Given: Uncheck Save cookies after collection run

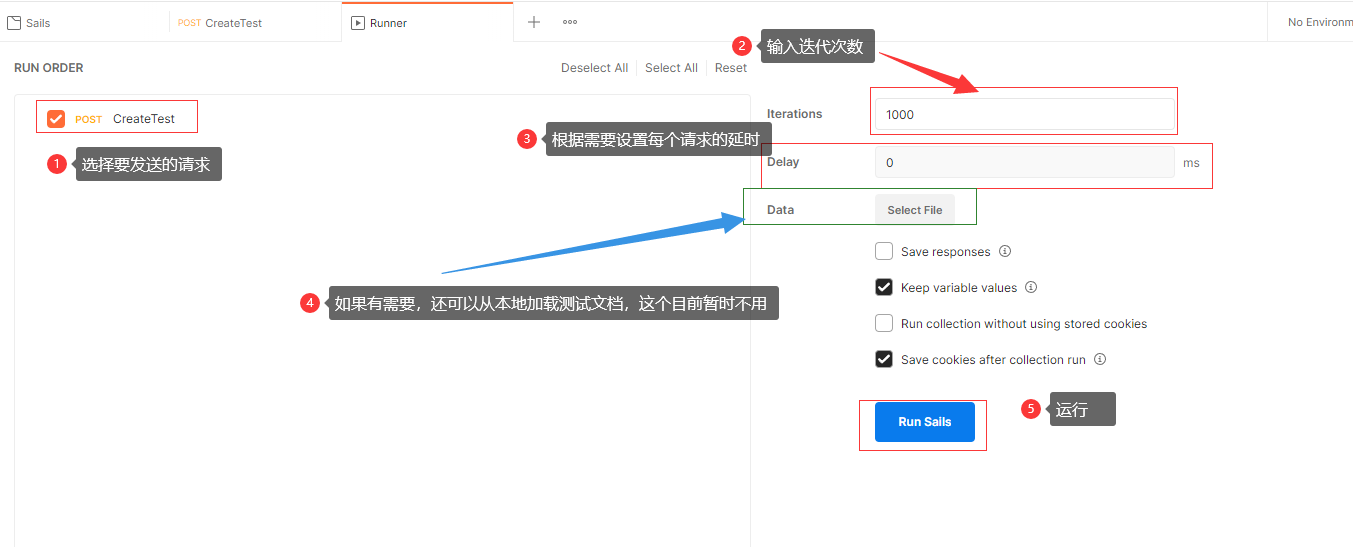Looking at the screenshot, I should [x=884, y=359].
